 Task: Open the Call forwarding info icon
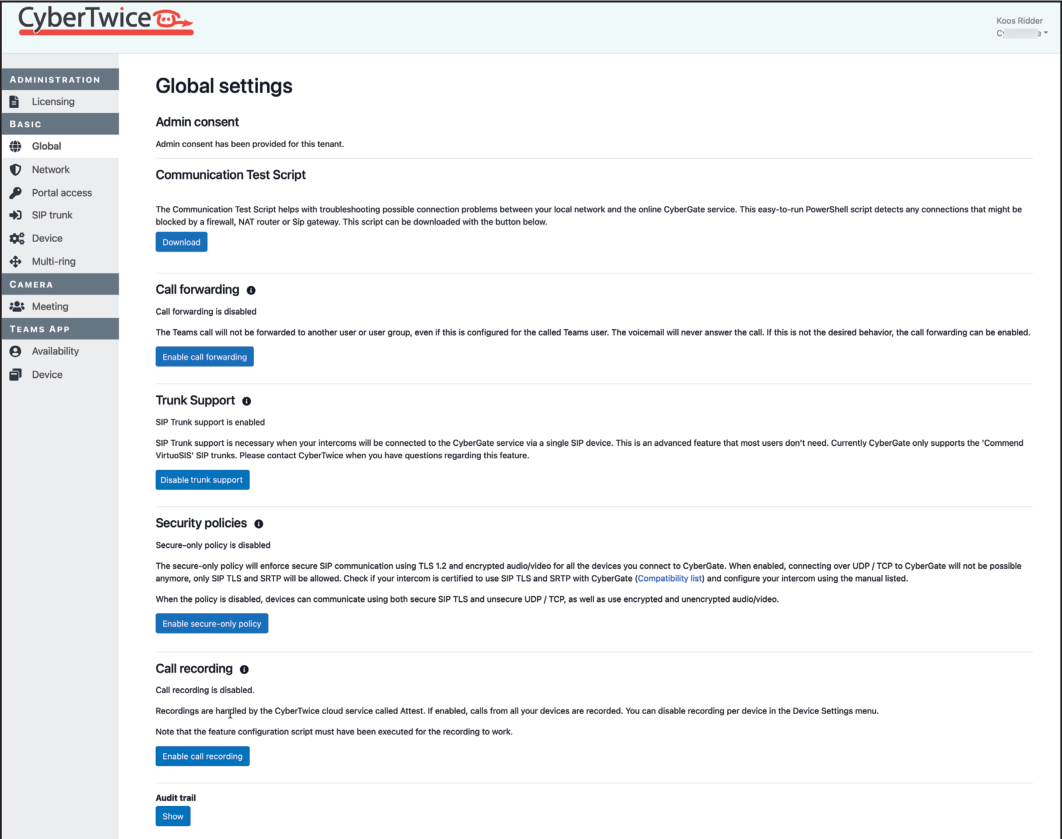tap(250, 290)
